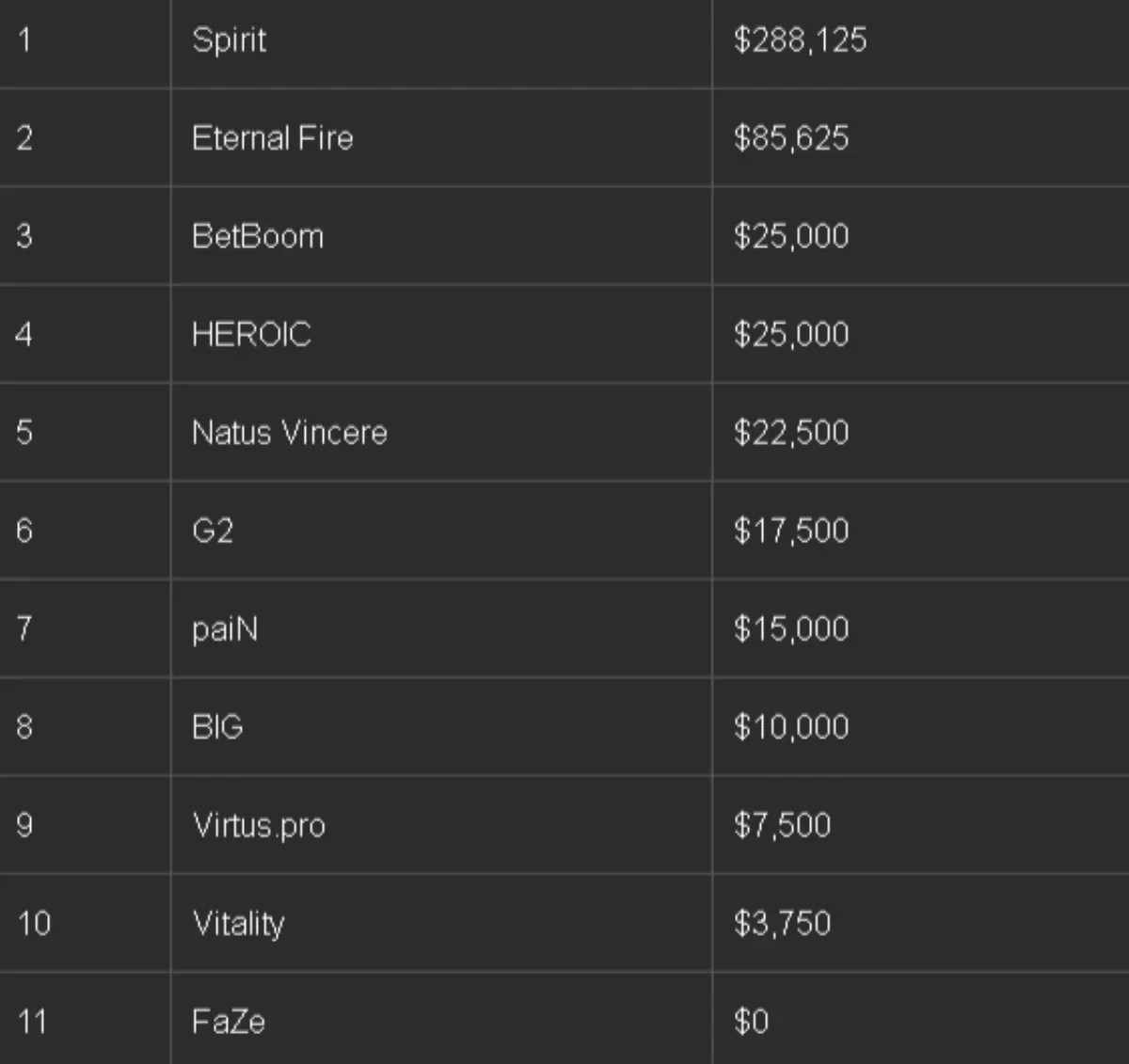Select the Eternal Fire team cell

273,138
